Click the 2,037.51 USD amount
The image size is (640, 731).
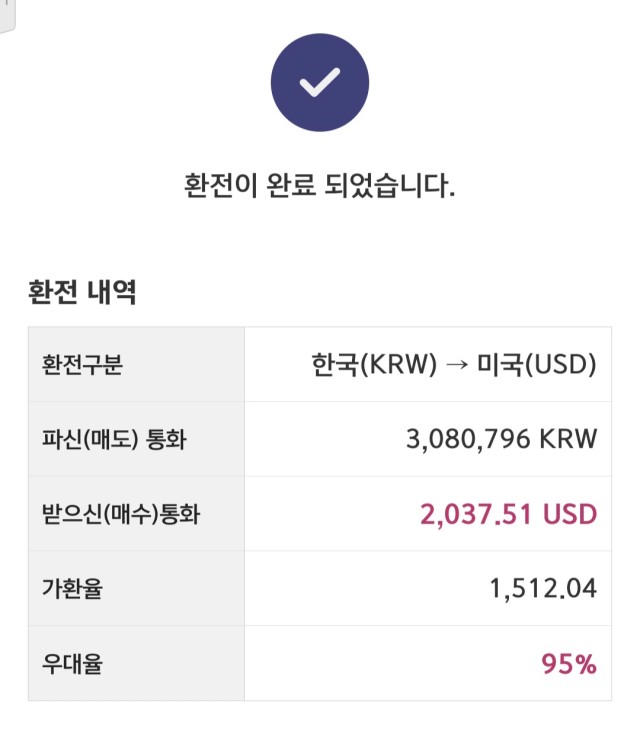(509, 514)
